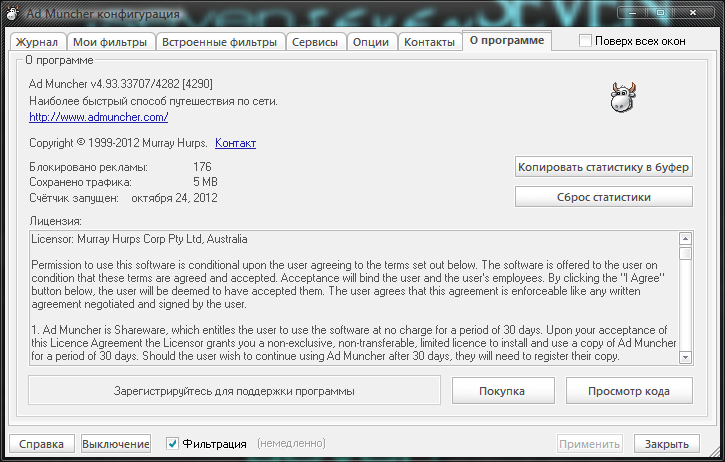Viewport: 725px width, 462px height.
Task: Click the Сброс статистики button
Action: click(603, 197)
